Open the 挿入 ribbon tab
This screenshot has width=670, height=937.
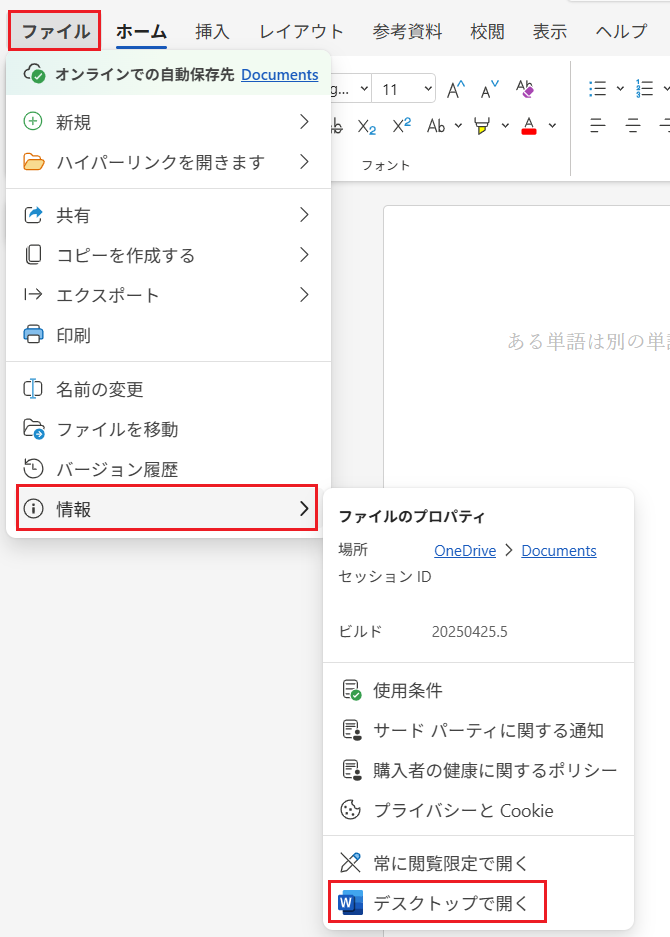[212, 31]
